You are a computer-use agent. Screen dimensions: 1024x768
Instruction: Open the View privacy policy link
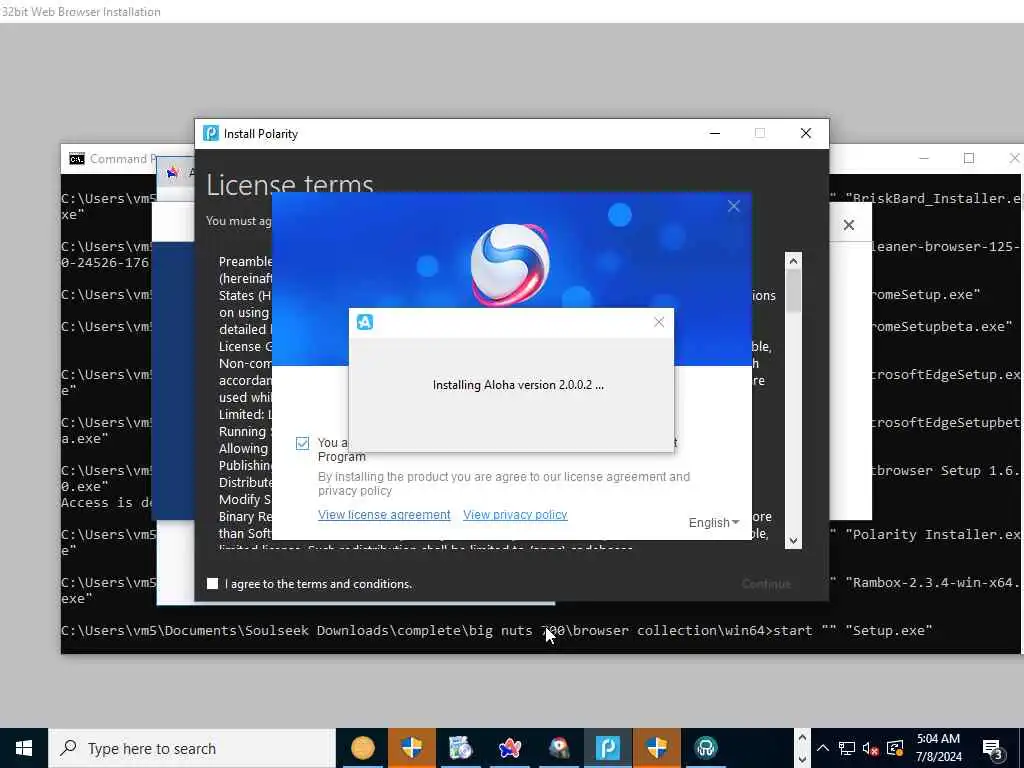click(x=515, y=515)
